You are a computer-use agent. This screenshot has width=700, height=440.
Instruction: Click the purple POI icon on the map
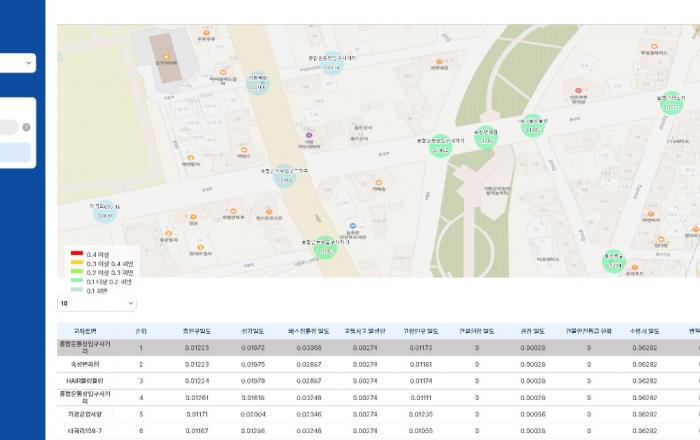pyautogui.click(x=309, y=134)
